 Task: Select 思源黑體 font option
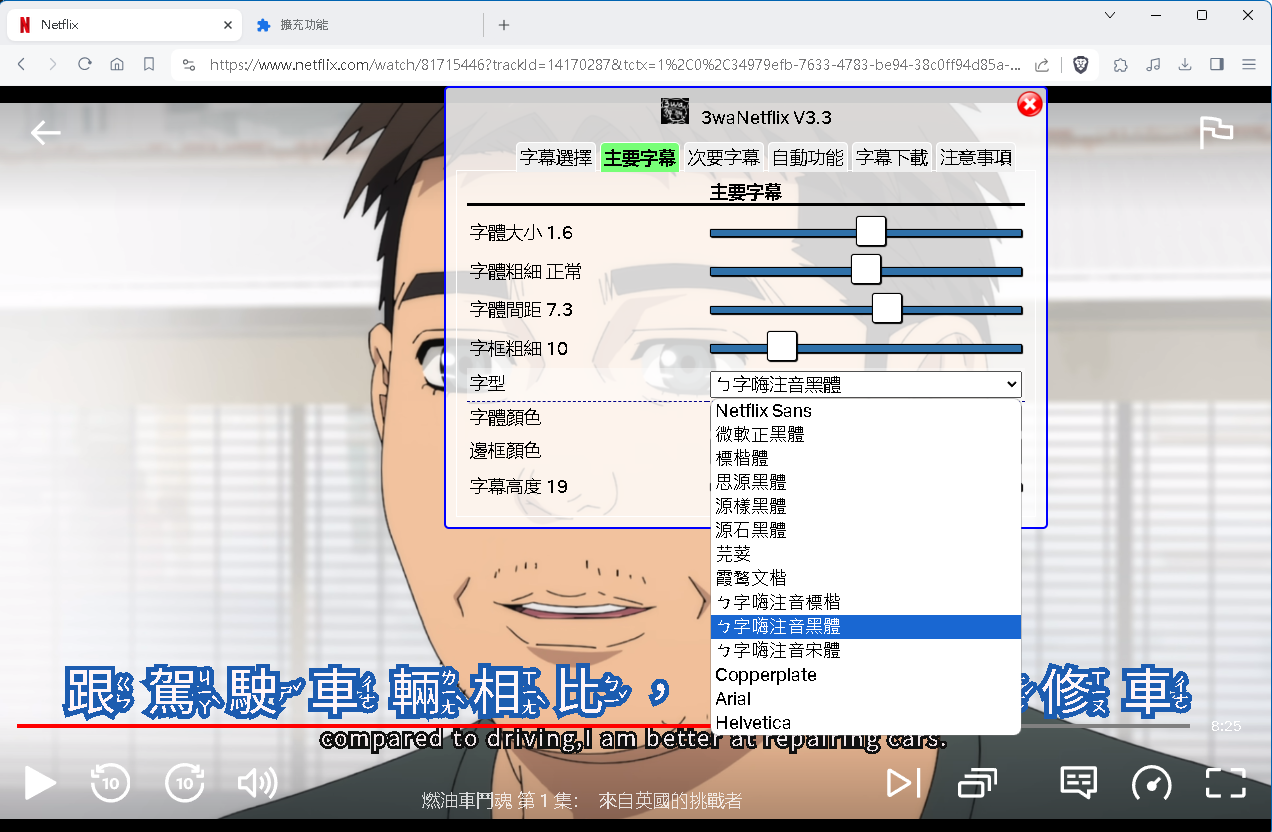866,483
